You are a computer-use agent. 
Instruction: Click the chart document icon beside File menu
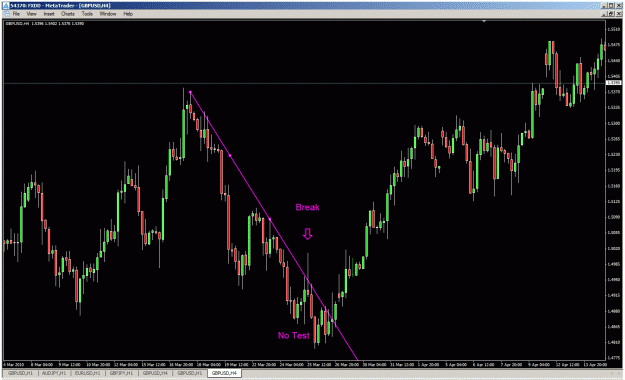[6, 14]
